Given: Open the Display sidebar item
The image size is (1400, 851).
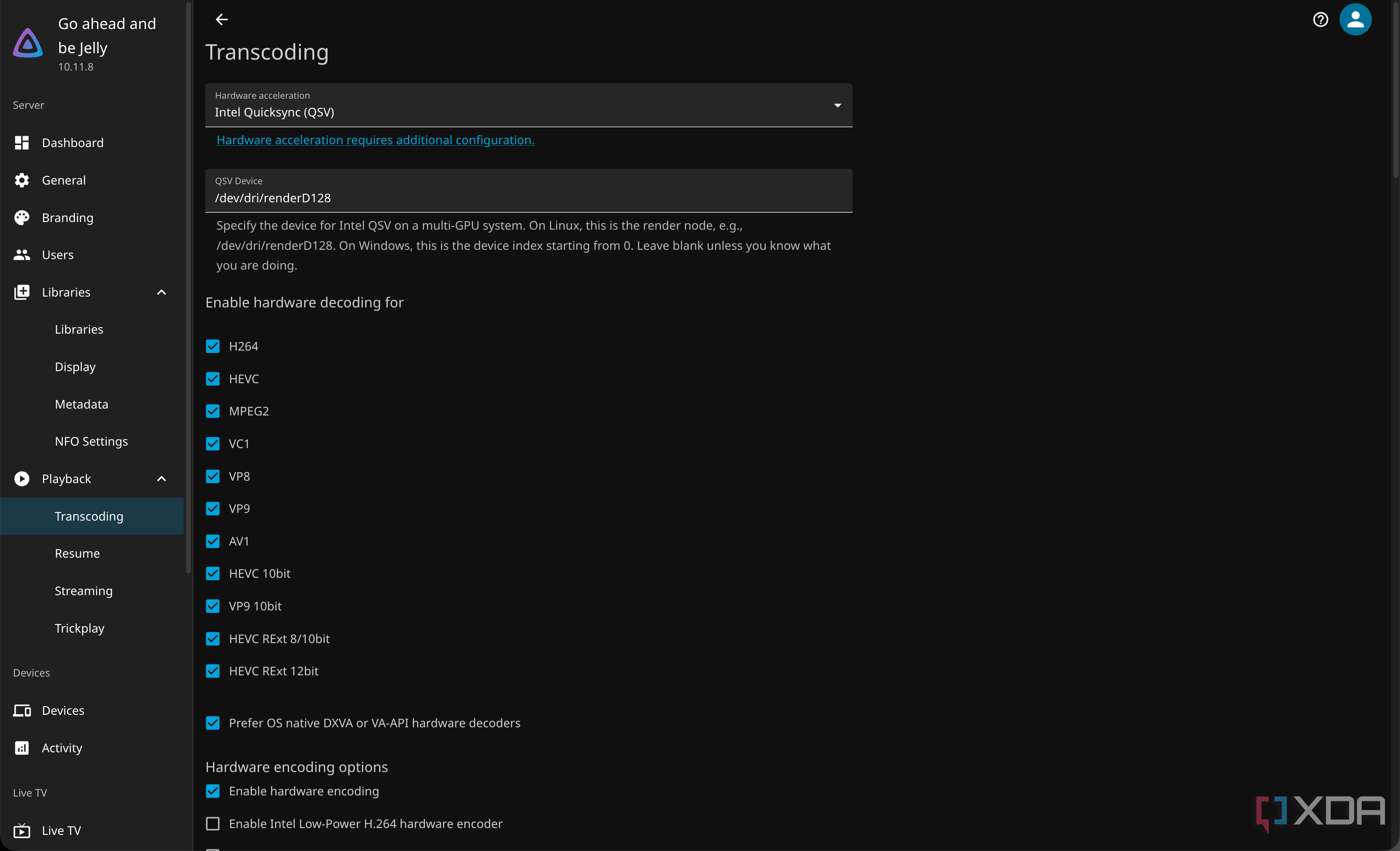Looking at the screenshot, I should pos(92,367).
